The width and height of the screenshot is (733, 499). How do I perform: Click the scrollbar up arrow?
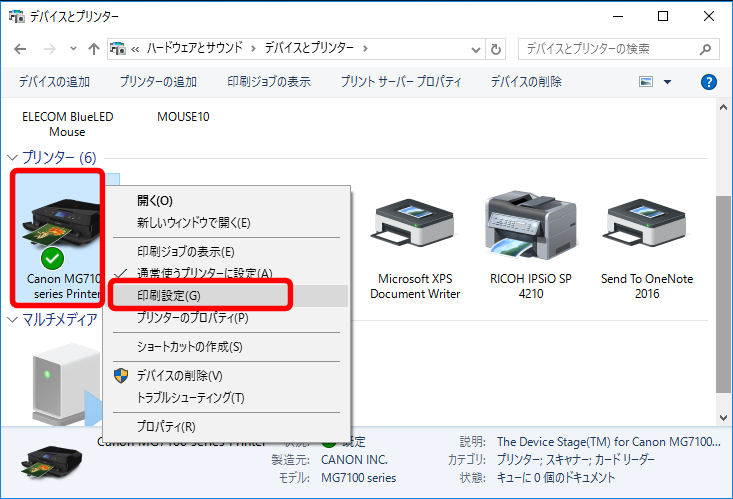pos(723,108)
